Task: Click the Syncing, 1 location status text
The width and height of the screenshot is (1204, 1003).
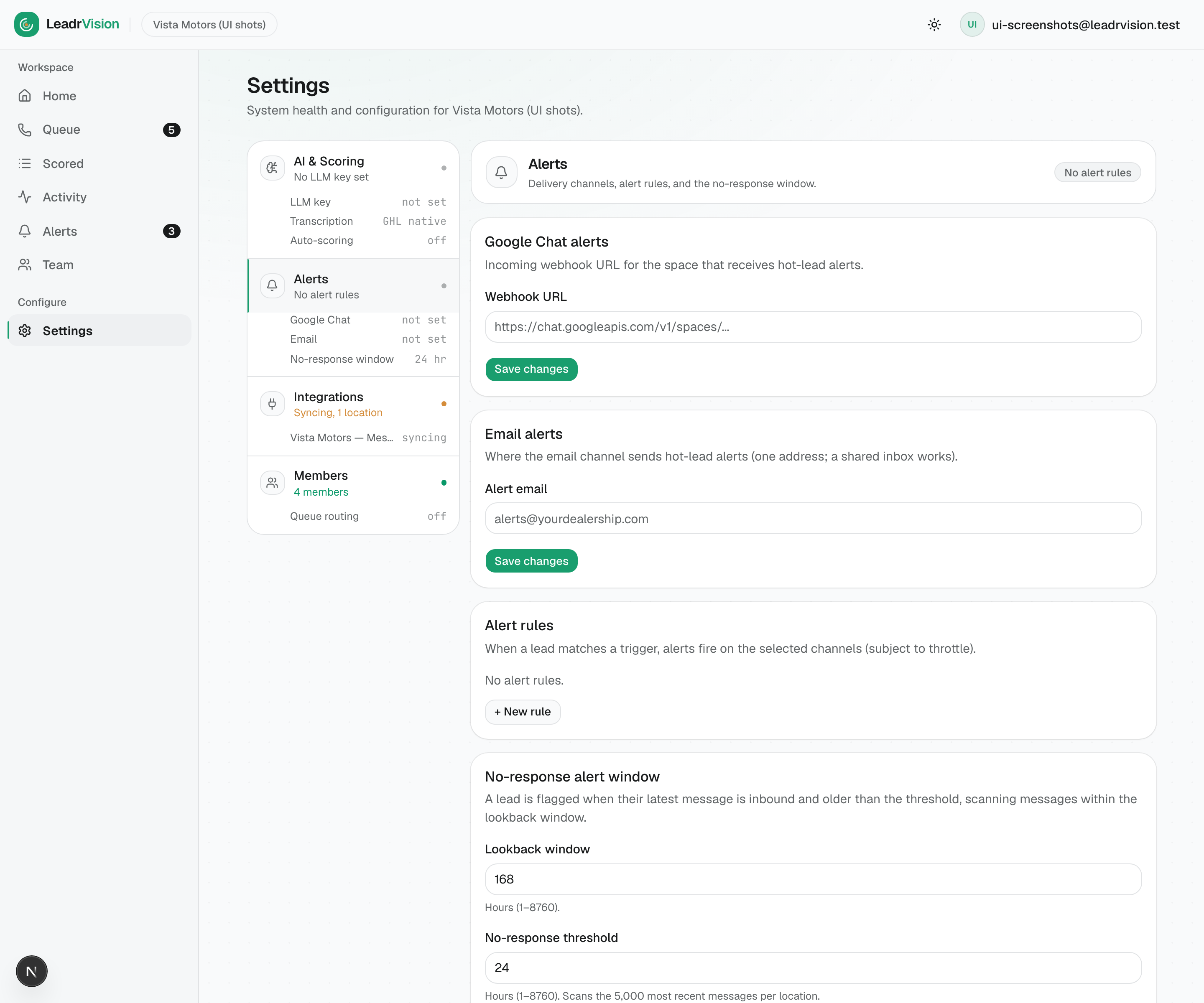Action: [338, 412]
